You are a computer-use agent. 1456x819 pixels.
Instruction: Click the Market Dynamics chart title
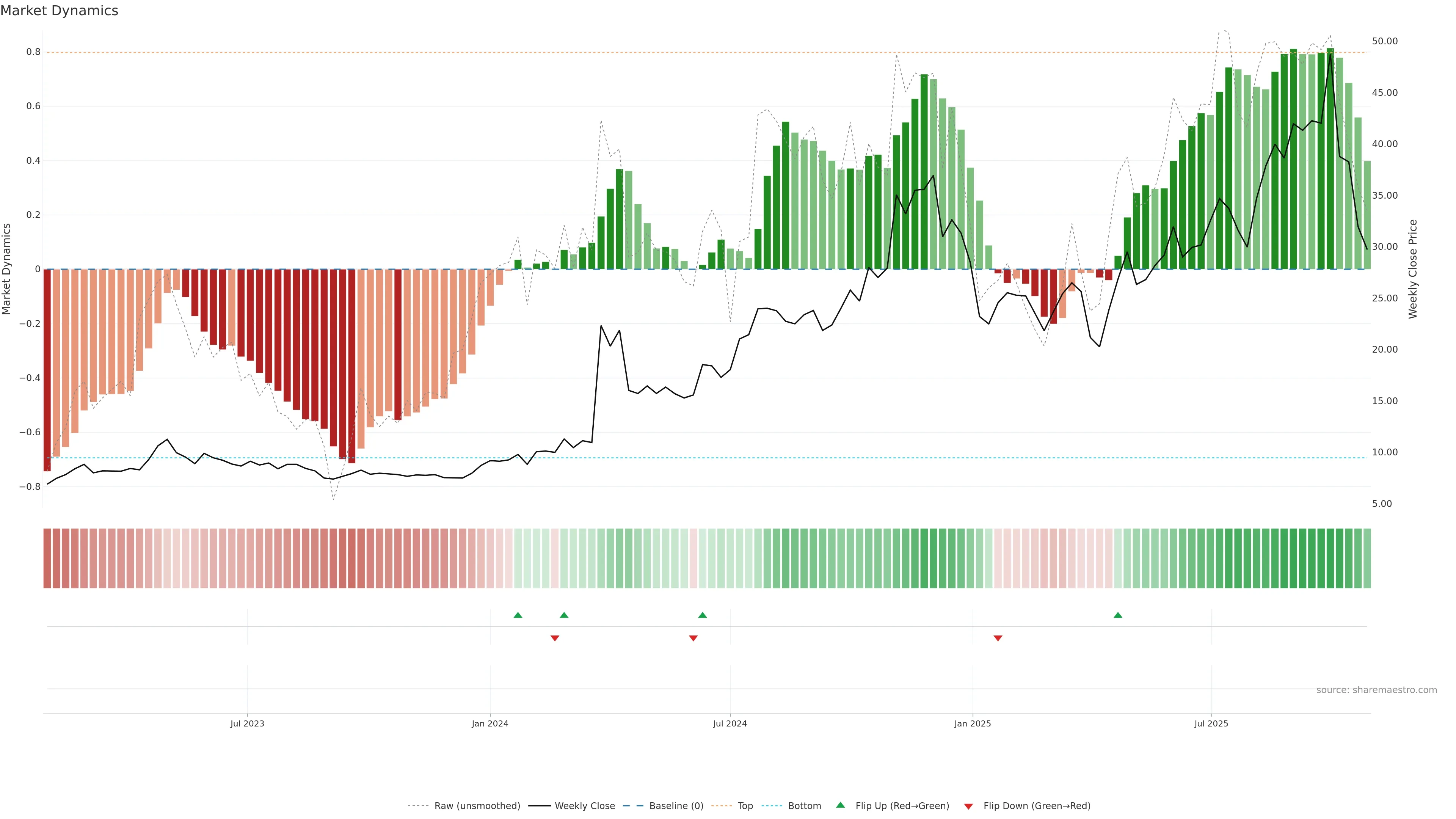pos(60,11)
